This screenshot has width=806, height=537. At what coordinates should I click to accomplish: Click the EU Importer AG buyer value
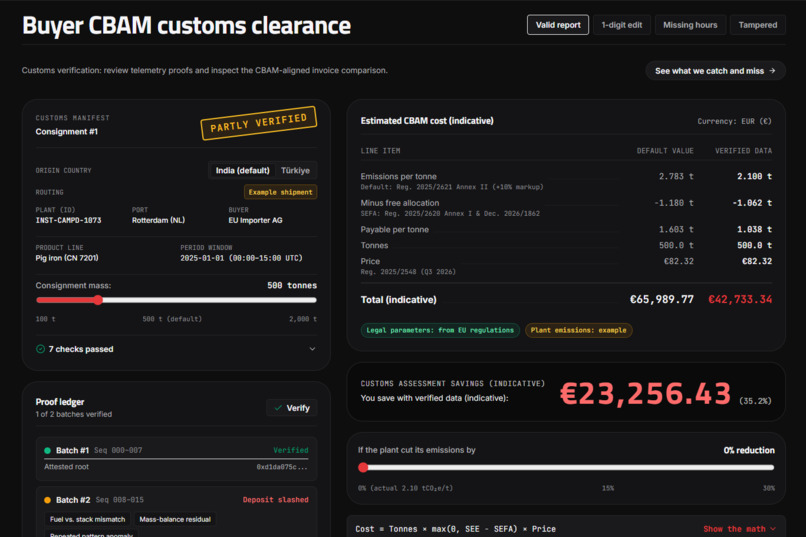pyautogui.click(x=255, y=220)
